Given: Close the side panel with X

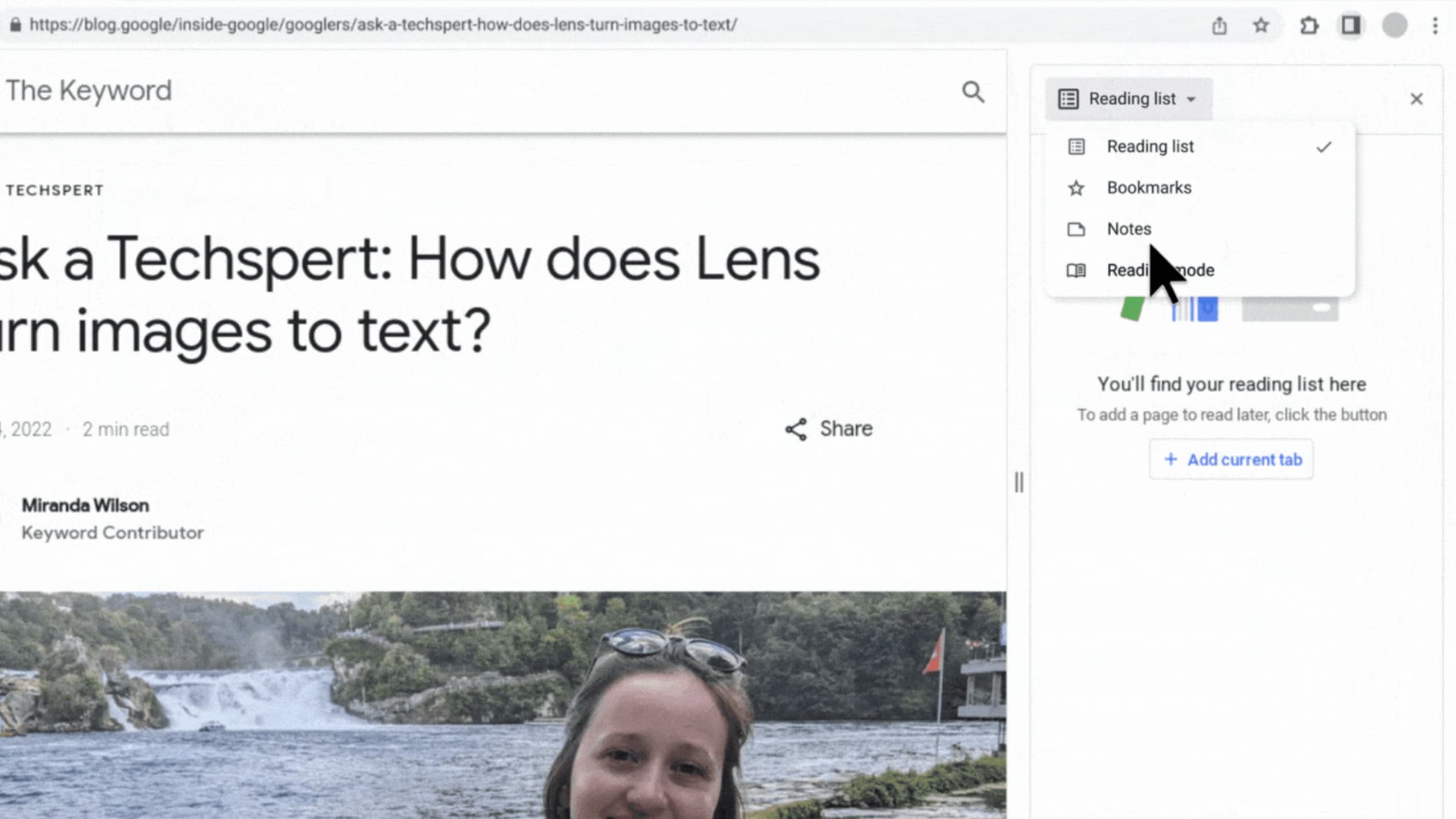Looking at the screenshot, I should [1416, 99].
